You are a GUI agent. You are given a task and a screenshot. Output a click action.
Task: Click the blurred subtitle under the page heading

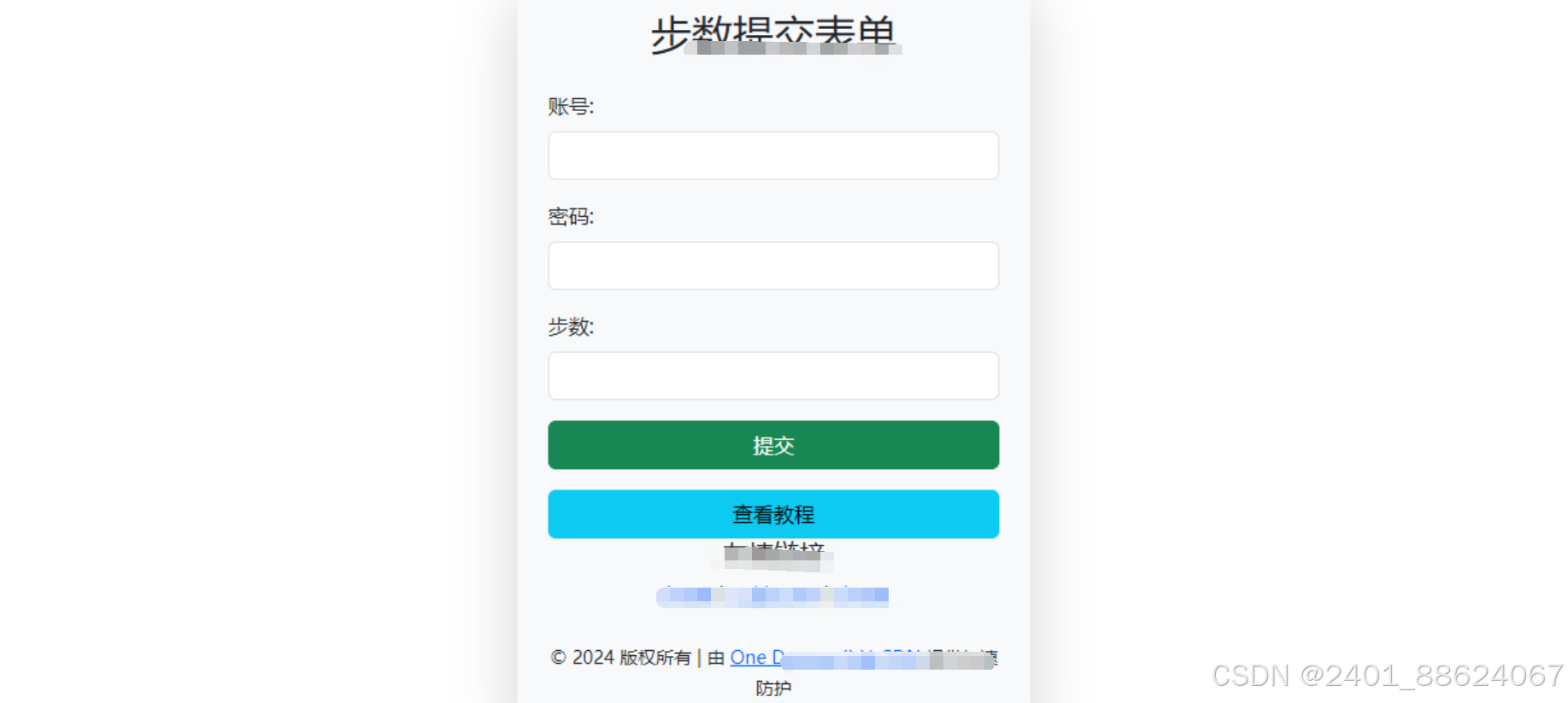click(x=793, y=48)
